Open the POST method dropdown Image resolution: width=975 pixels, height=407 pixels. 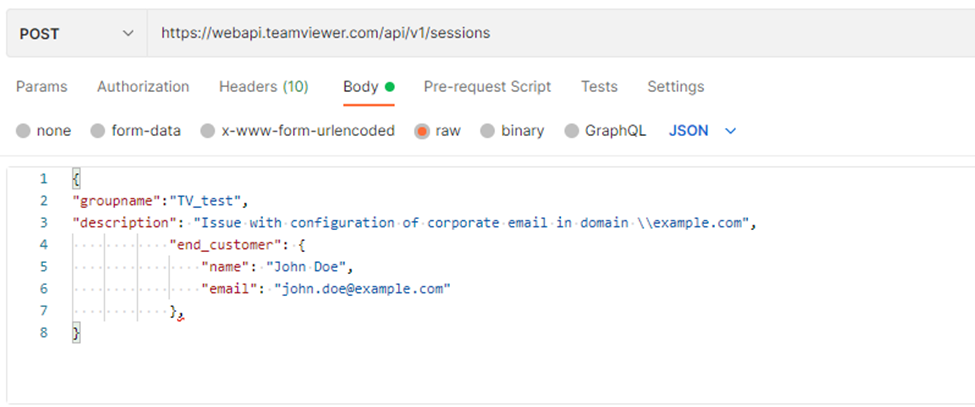[75, 34]
